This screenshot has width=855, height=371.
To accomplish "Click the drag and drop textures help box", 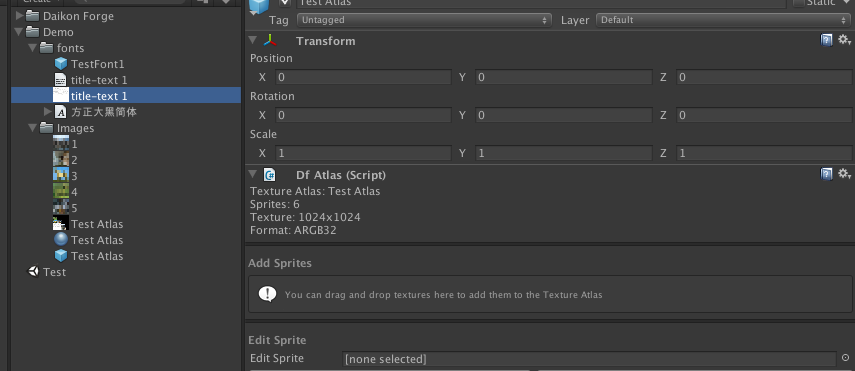I will [550, 294].
